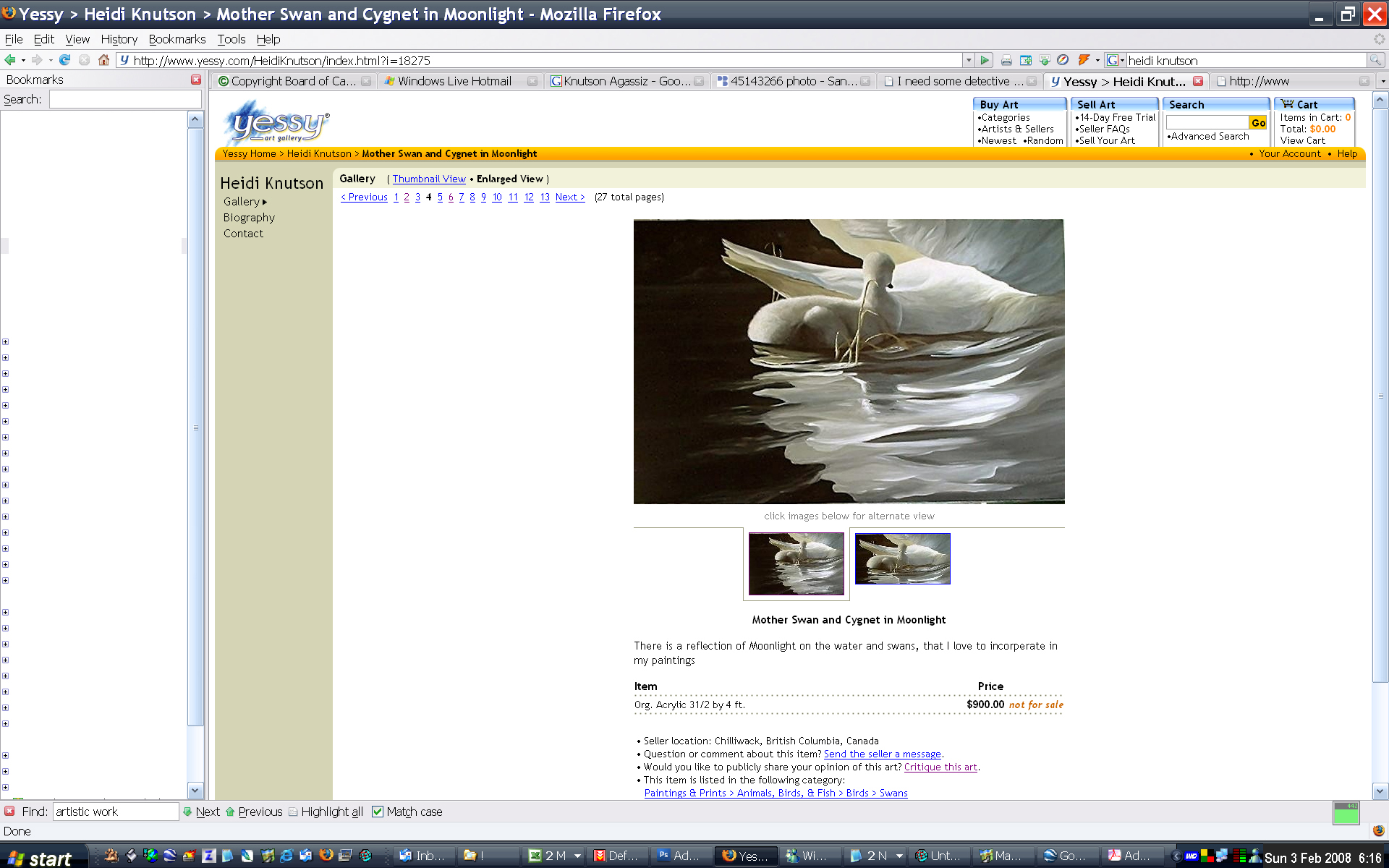Open Critique this art link
Viewport: 1389px width, 868px height.
(940, 767)
